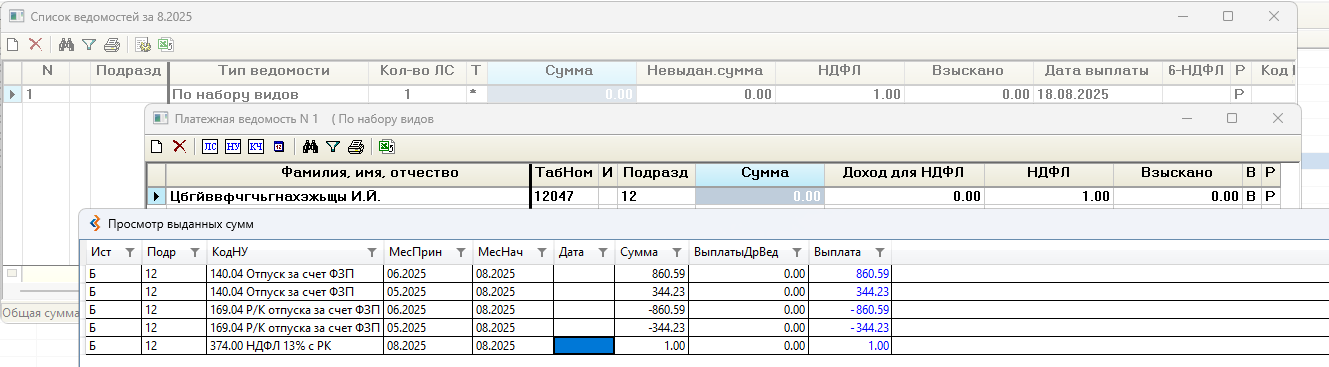Open the КодНУ column filter dropdown
Screen dimensions: 1329x367
(x=372, y=252)
